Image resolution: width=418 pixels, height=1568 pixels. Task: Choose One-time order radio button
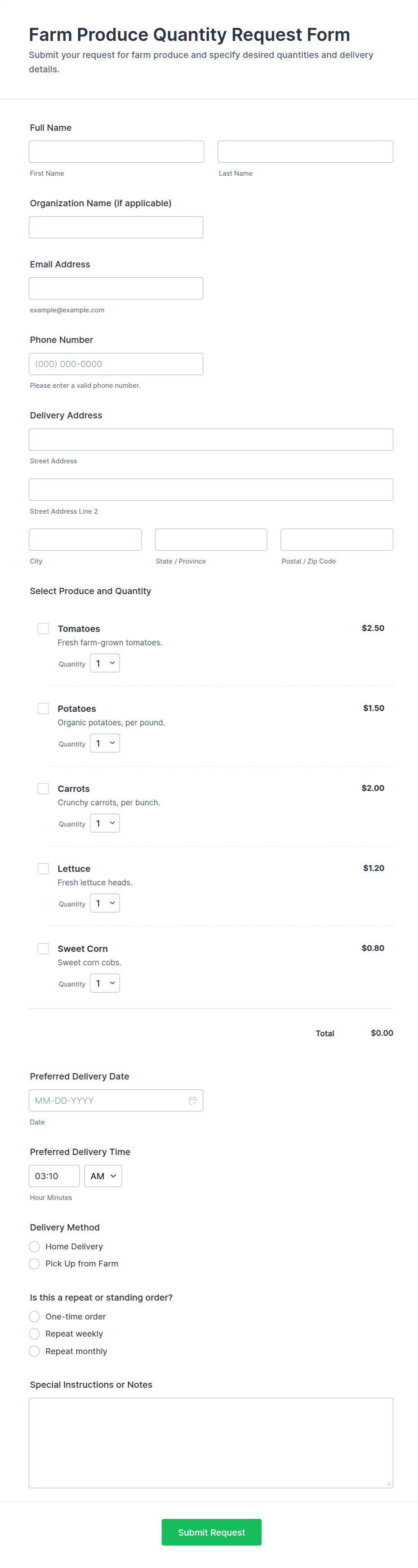click(x=35, y=1316)
